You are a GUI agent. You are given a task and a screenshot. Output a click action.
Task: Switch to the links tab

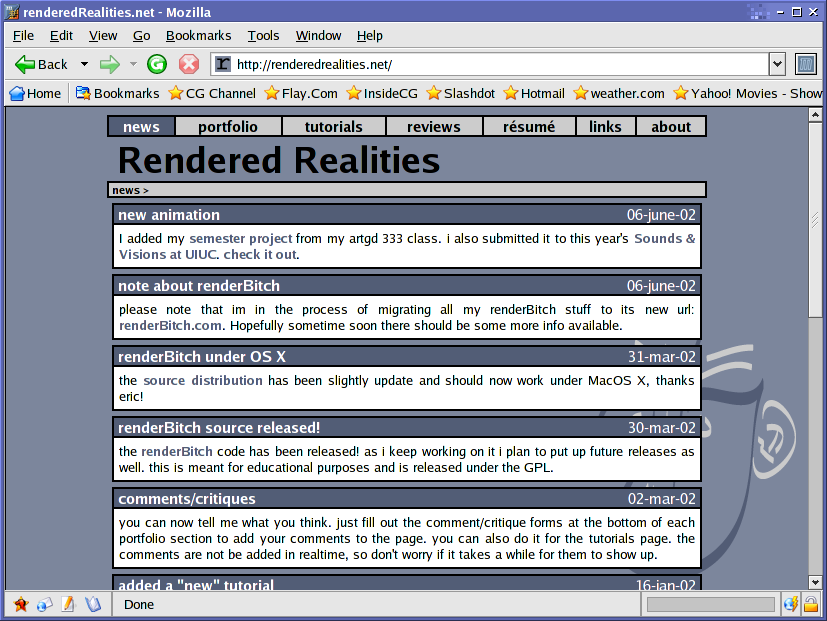(605, 127)
